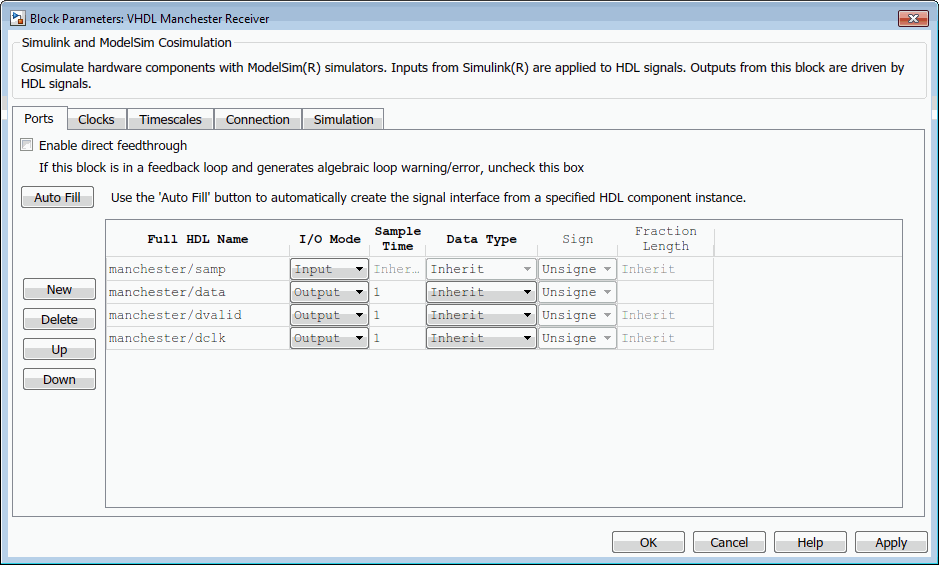Click the Sign column header
Screen dimensions: 939x565
coord(577,238)
